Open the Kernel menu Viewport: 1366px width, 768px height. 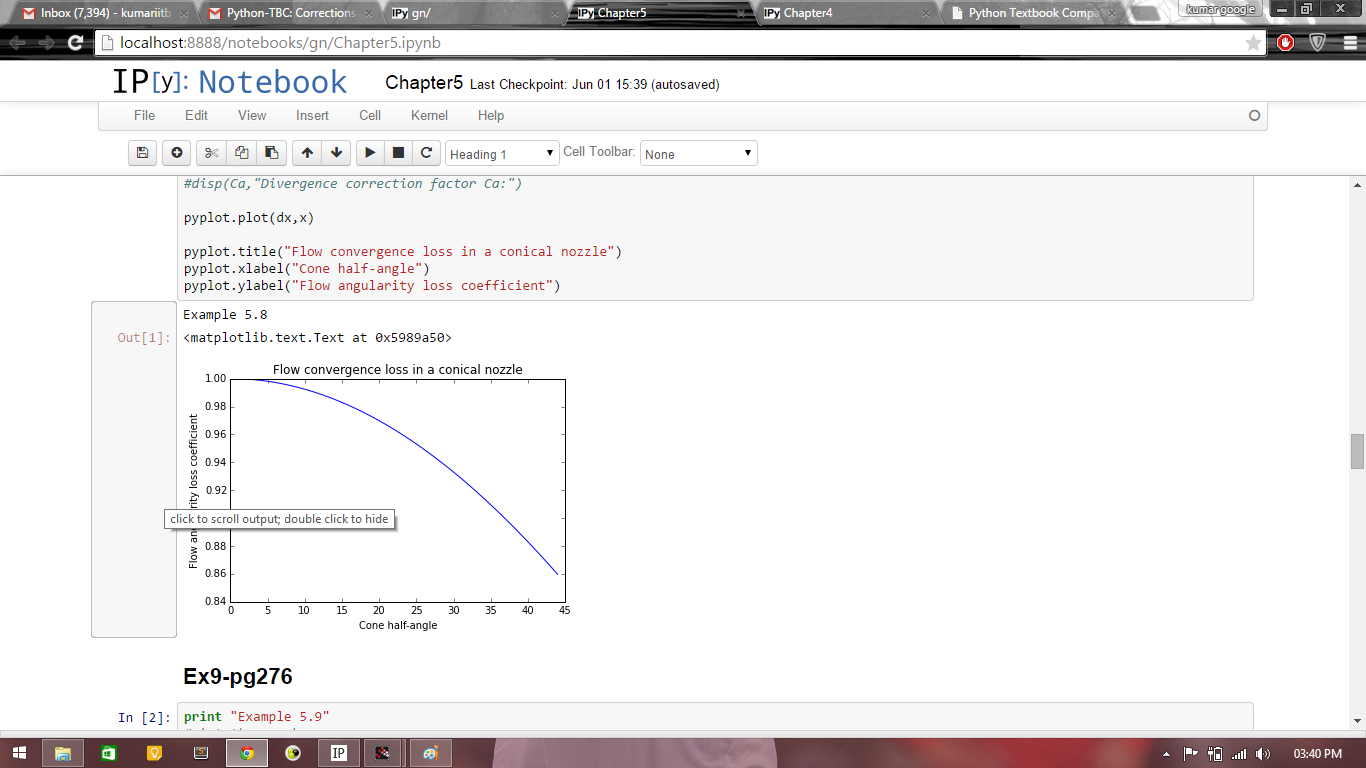click(x=429, y=115)
